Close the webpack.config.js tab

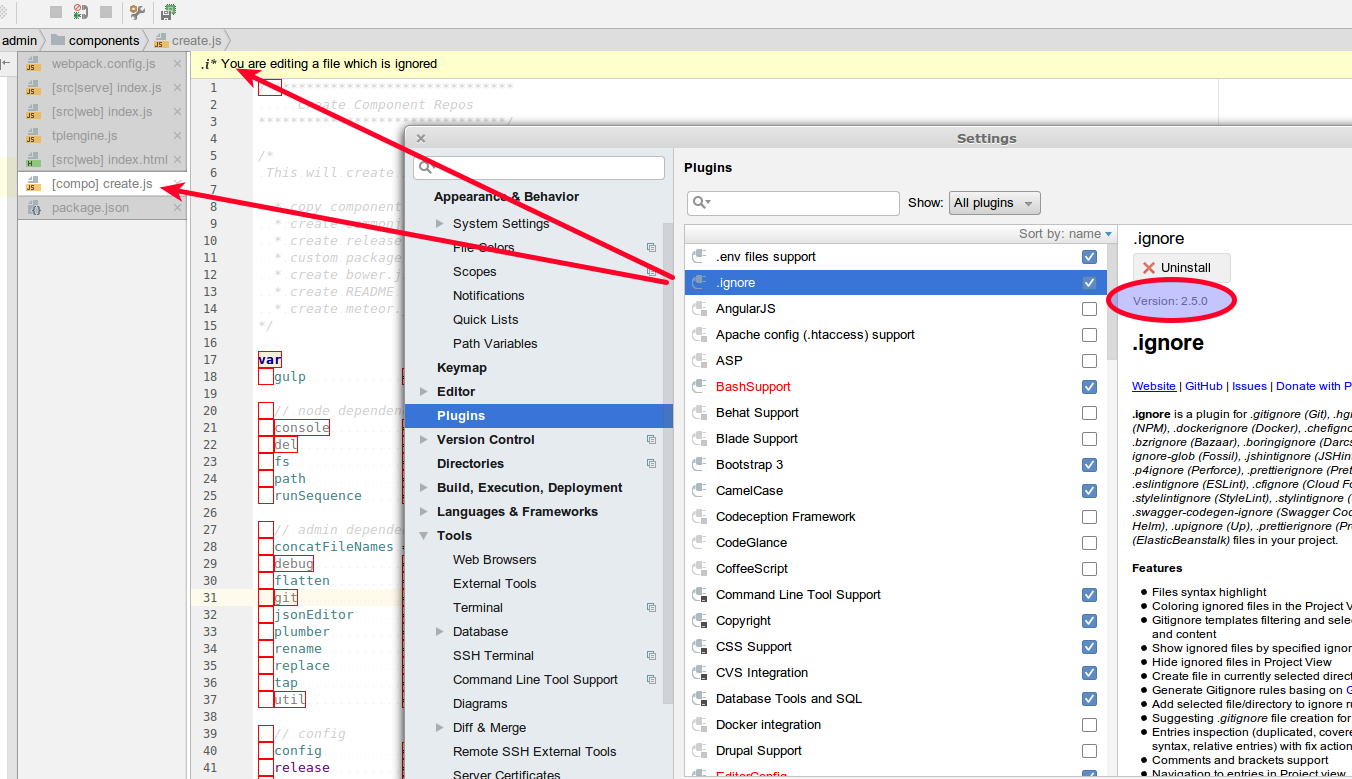(x=177, y=64)
